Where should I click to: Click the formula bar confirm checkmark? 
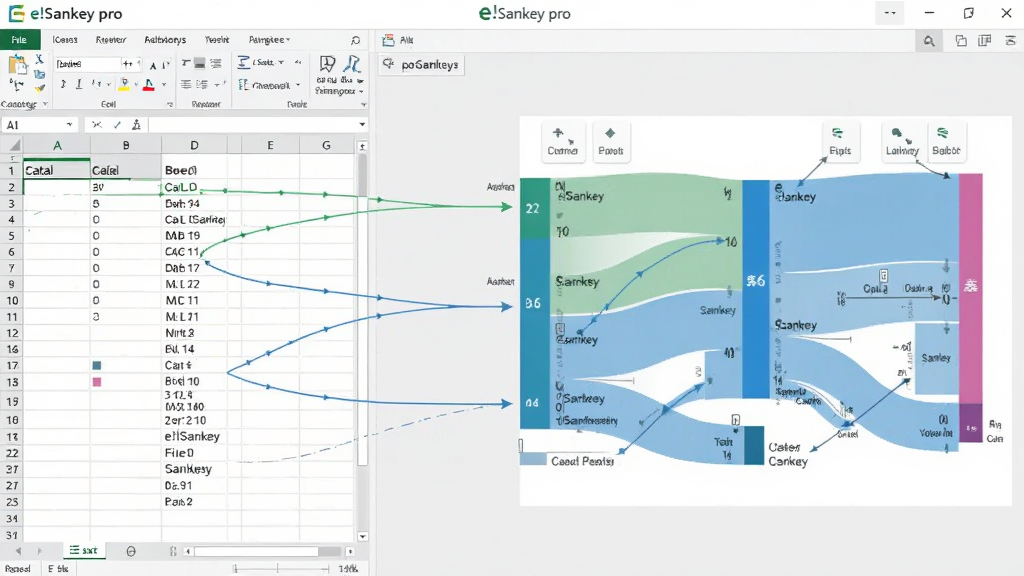click(117, 125)
